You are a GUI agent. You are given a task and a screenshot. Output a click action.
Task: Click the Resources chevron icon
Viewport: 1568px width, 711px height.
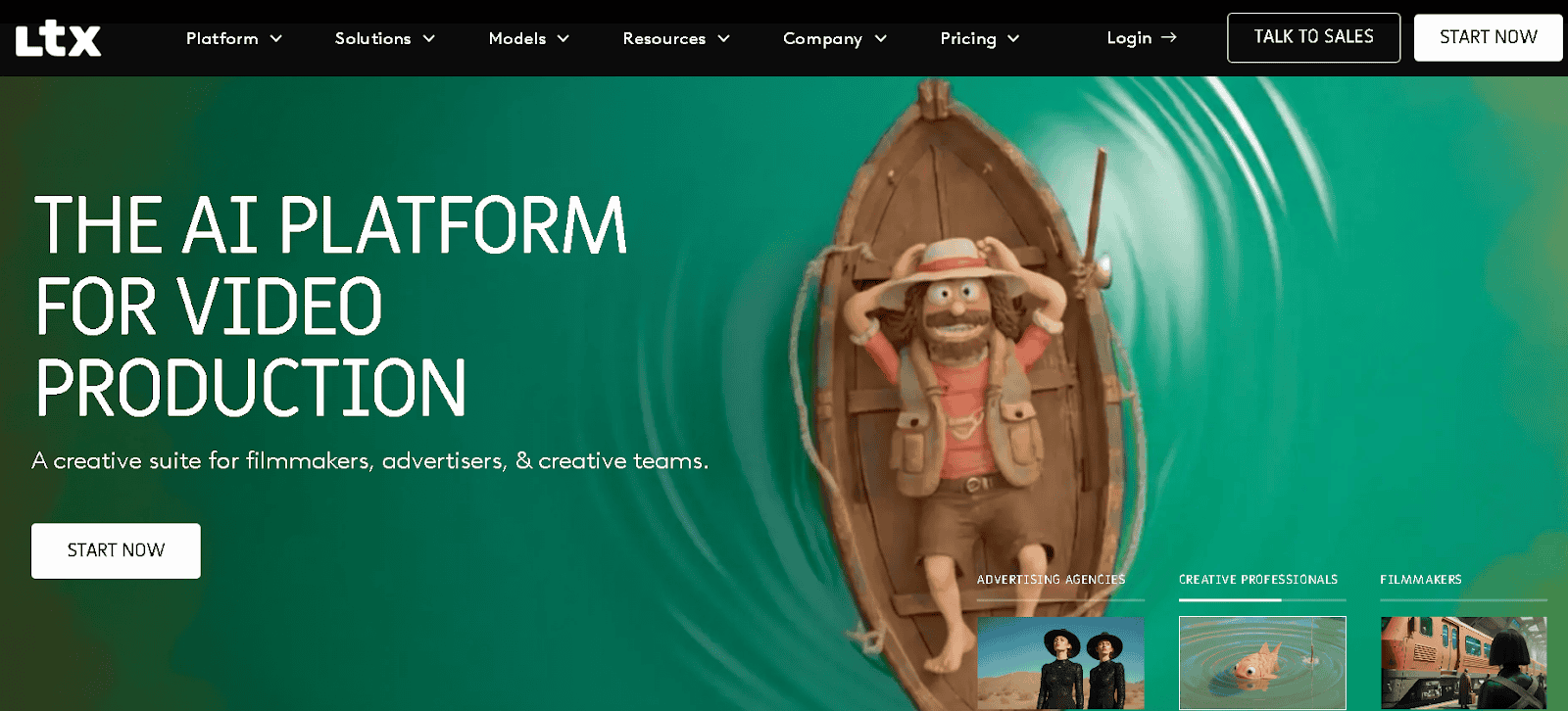click(724, 38)
